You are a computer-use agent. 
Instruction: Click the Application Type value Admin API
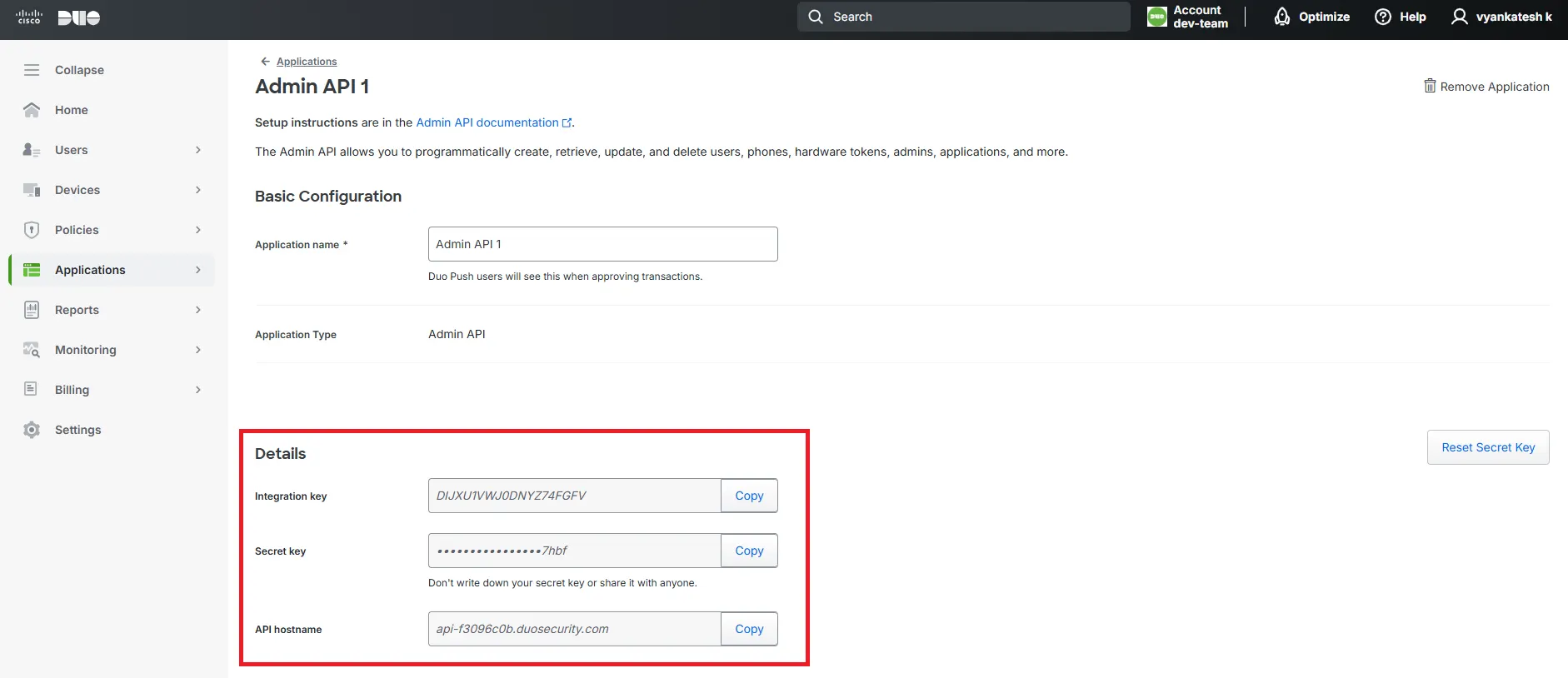coord(457,334)
